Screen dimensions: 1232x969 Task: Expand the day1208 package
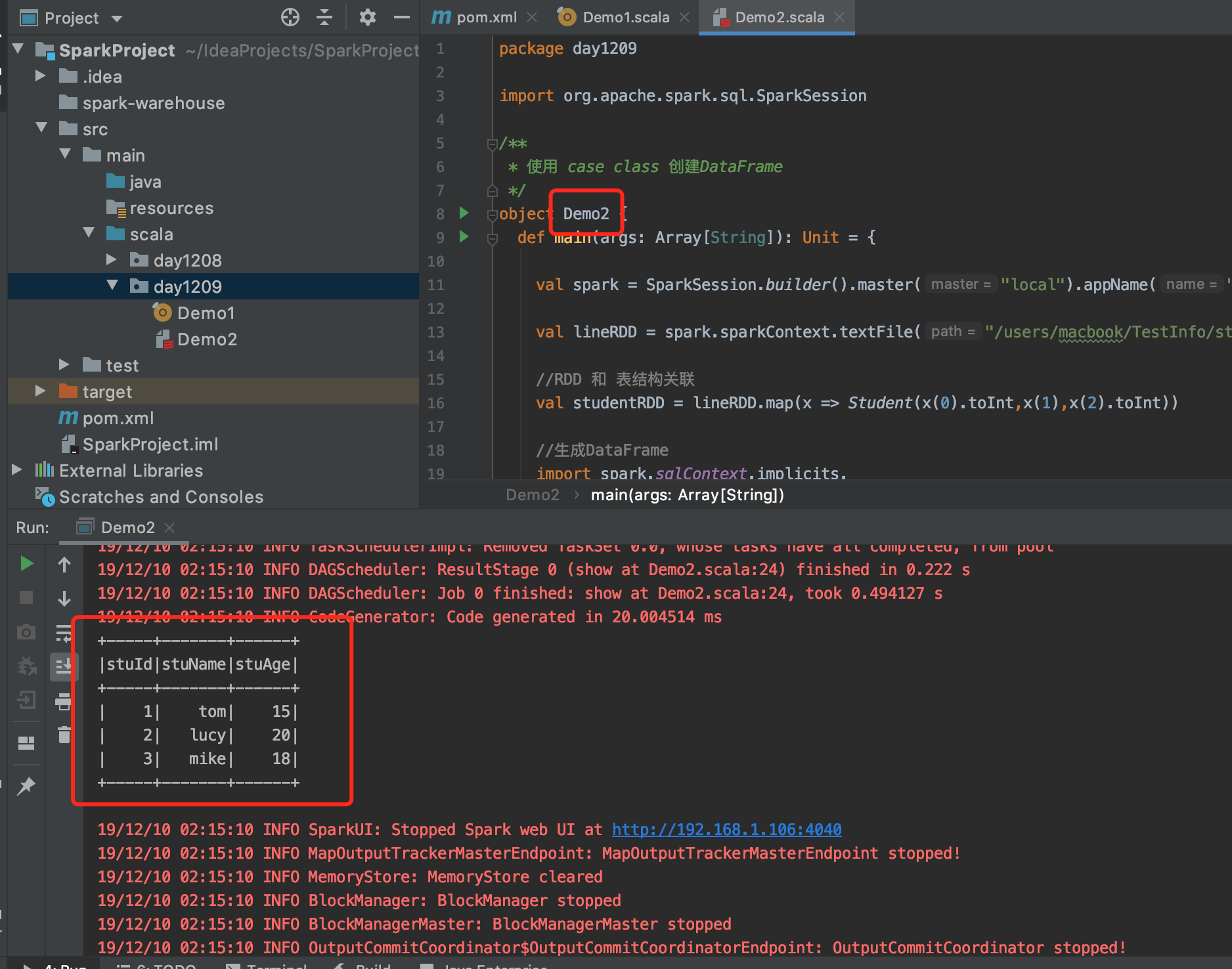112,260
